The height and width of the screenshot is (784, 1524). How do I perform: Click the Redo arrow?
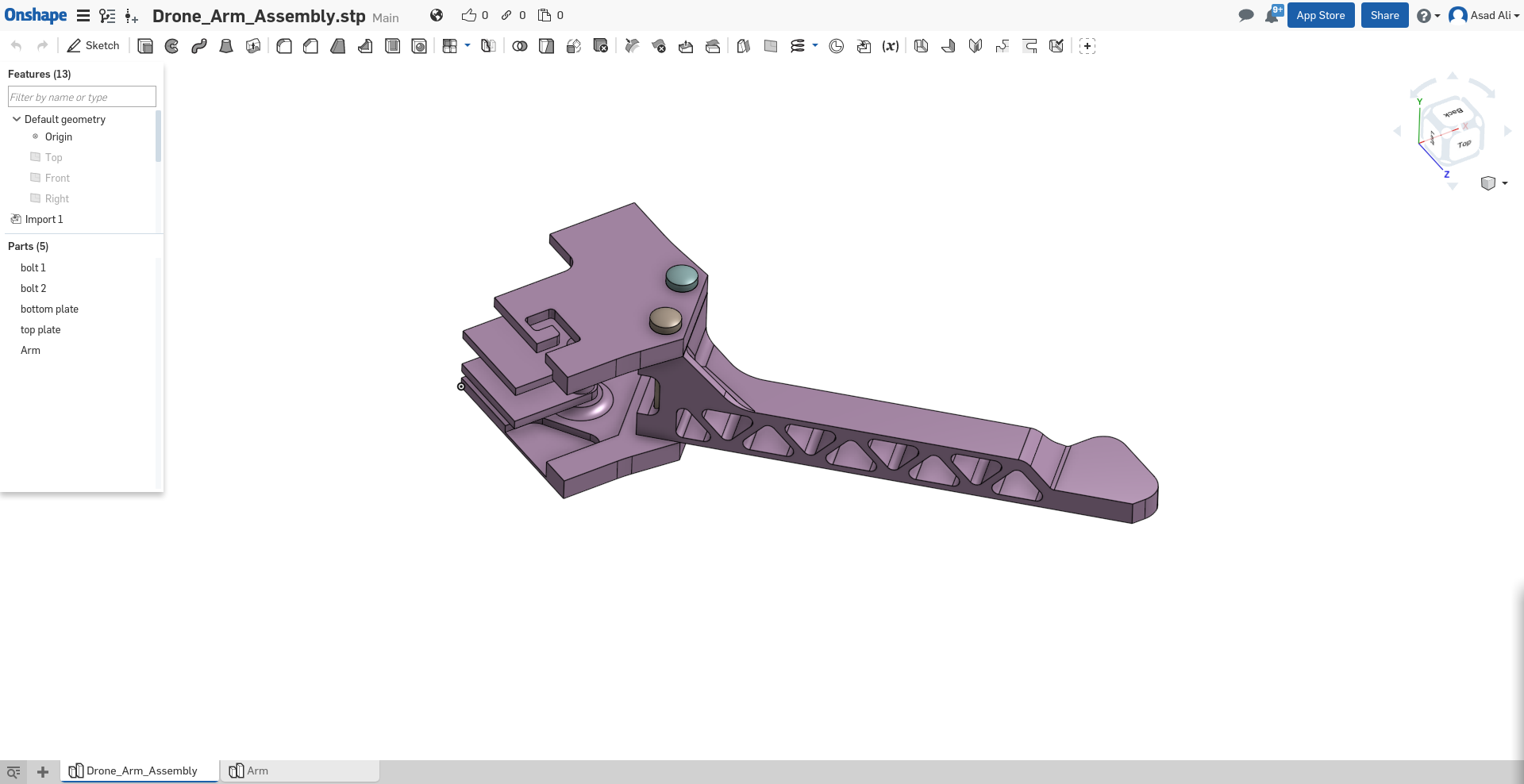pyautogui.click(x=43, y=46)
